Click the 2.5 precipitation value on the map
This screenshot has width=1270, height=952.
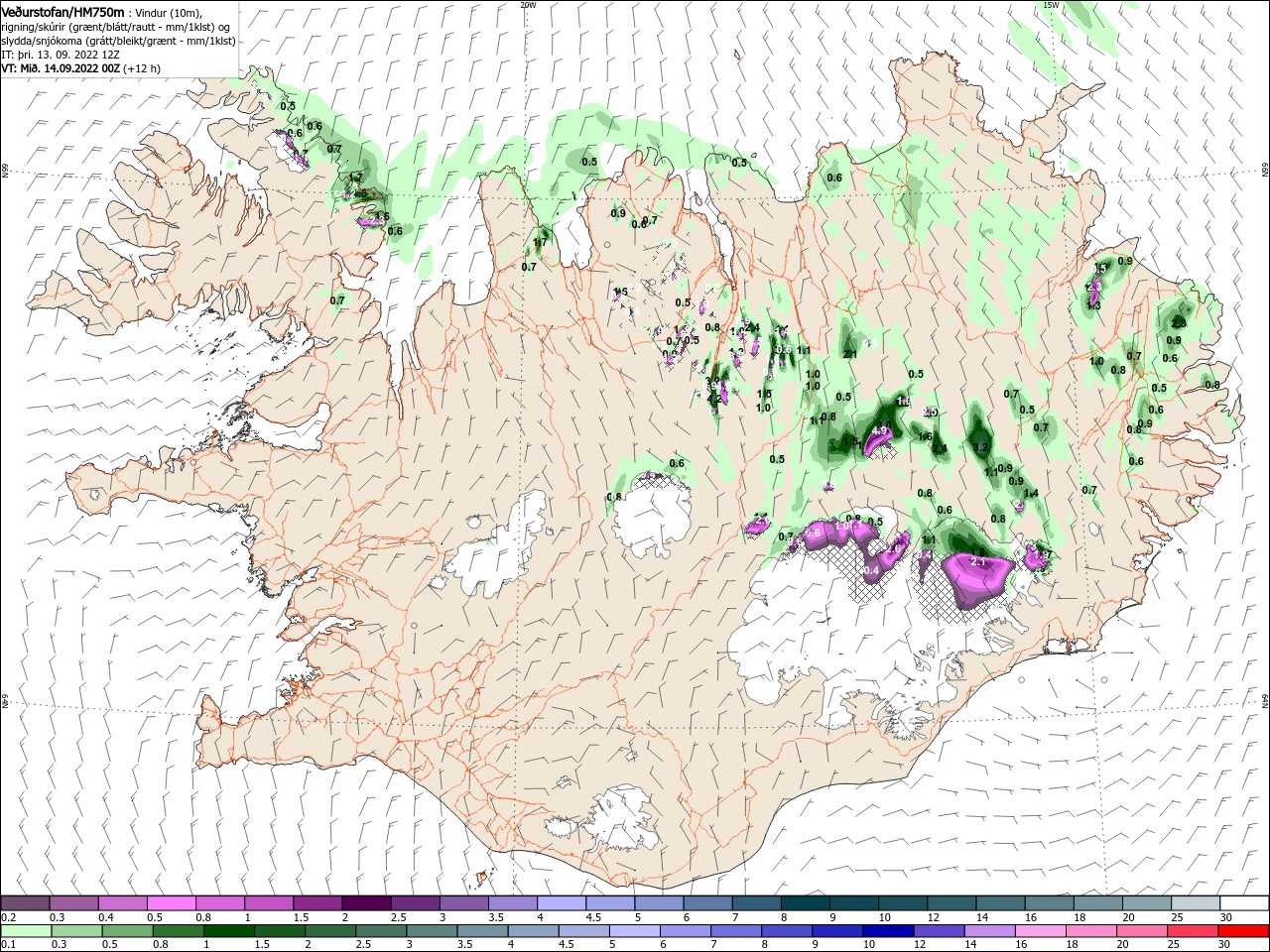coord(930,413)
